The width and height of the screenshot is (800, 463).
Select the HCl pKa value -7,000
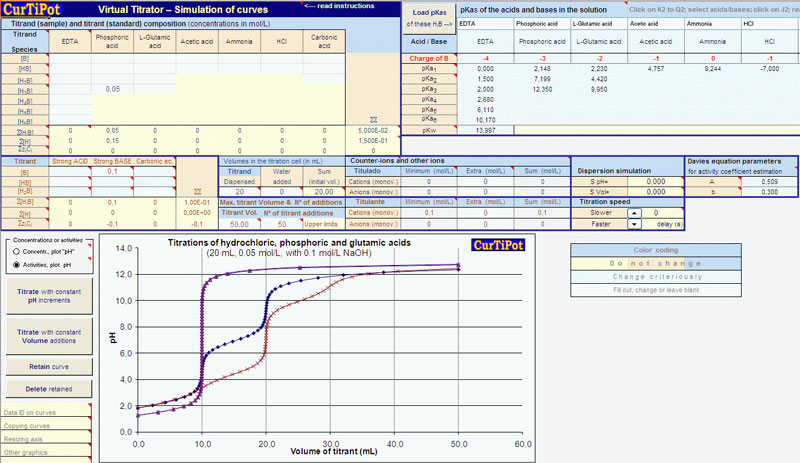point(770,68)
